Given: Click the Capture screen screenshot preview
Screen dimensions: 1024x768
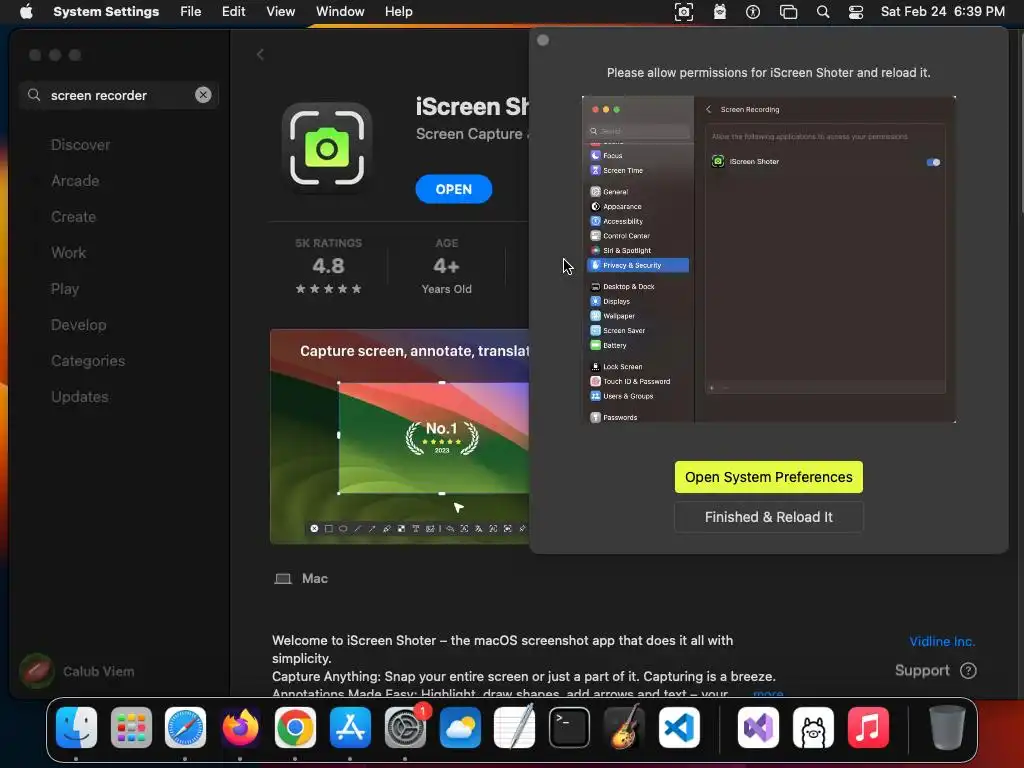Looking at the screenshot, I should click(x=400, y=436).
